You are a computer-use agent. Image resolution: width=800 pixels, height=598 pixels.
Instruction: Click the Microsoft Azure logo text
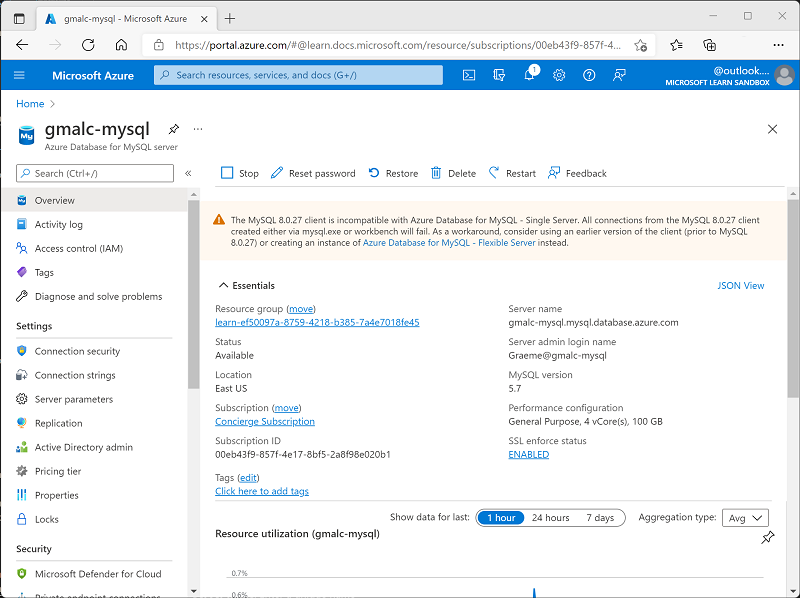tap(93, 76)
